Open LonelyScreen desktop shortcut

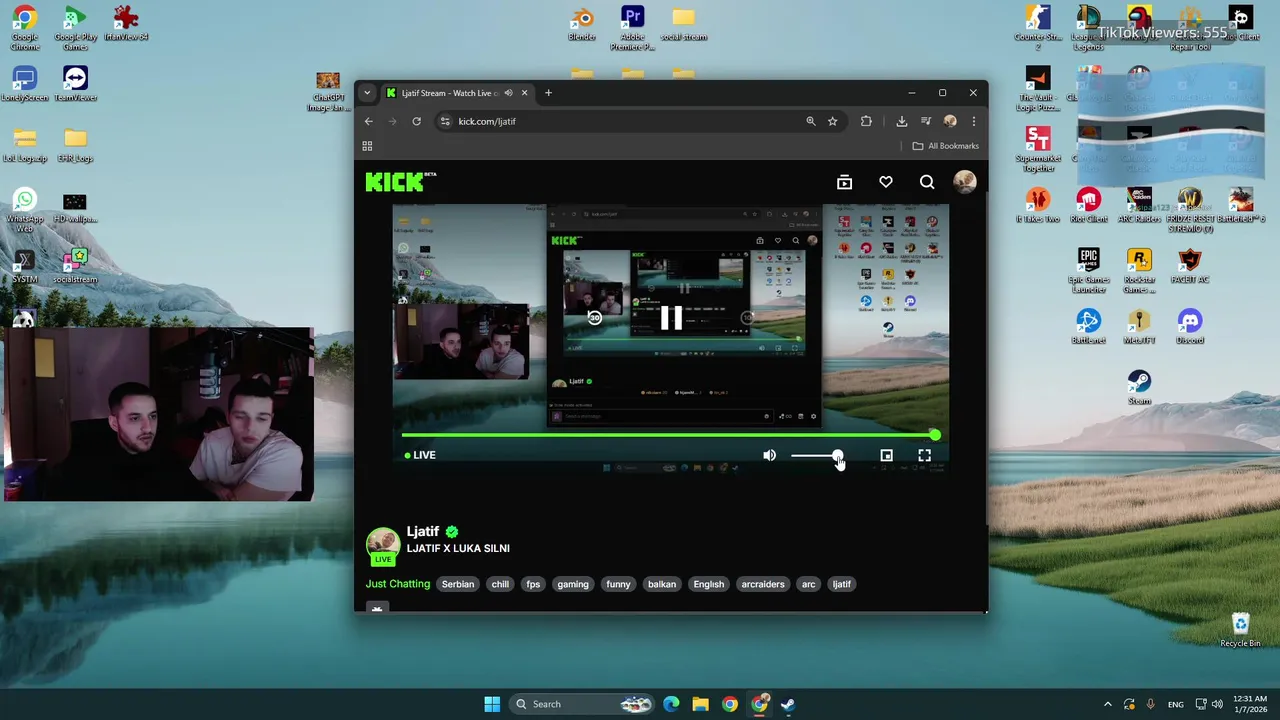(x=25, y=84)
